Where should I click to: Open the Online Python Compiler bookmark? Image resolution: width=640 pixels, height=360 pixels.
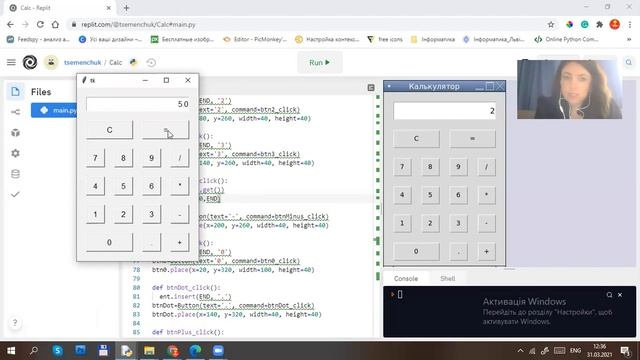567,39
